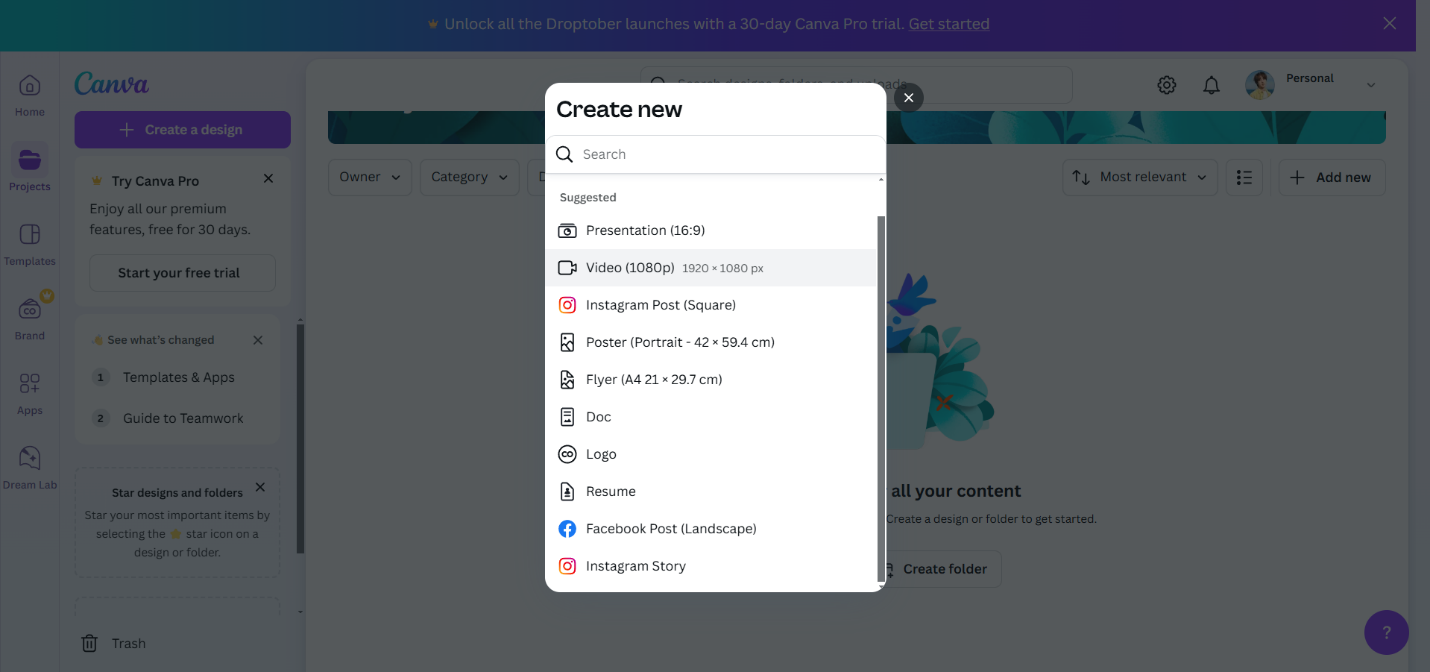Follow the Get started banner link
The width and height of the screenshot is (1430, 672).
(x=949, y=24)
